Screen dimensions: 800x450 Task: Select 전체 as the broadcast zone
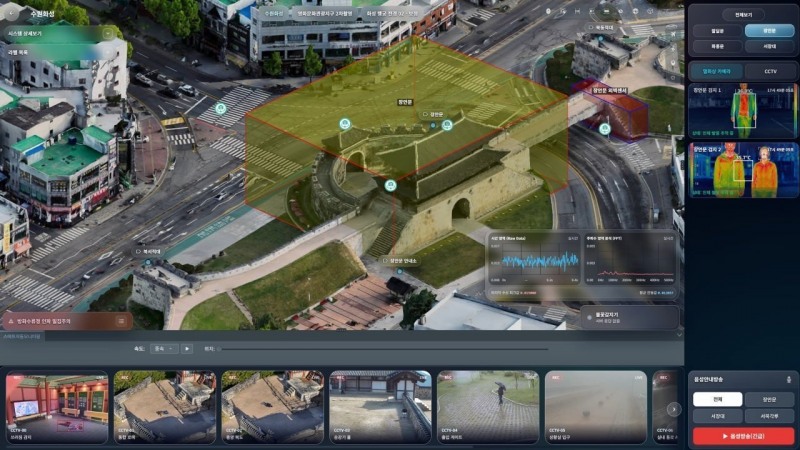point(717,399)
